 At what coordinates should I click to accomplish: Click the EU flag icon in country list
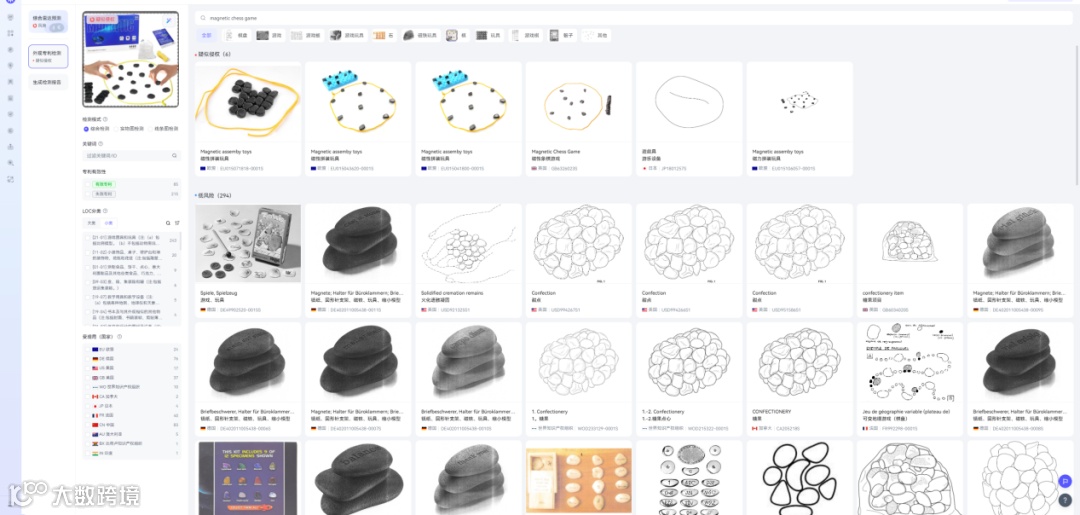95,350
